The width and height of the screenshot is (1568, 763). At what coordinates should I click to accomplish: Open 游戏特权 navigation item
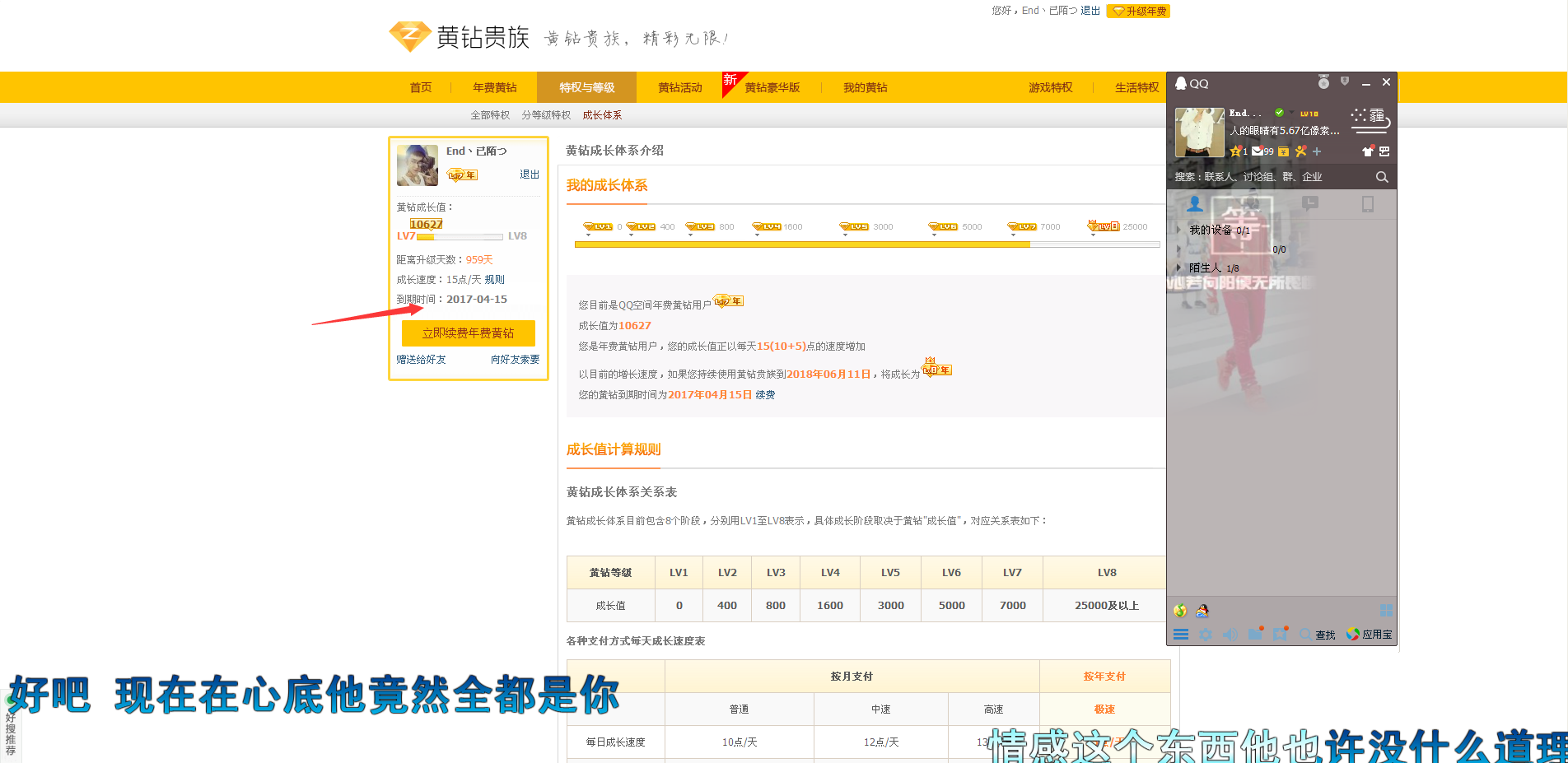1051,88
